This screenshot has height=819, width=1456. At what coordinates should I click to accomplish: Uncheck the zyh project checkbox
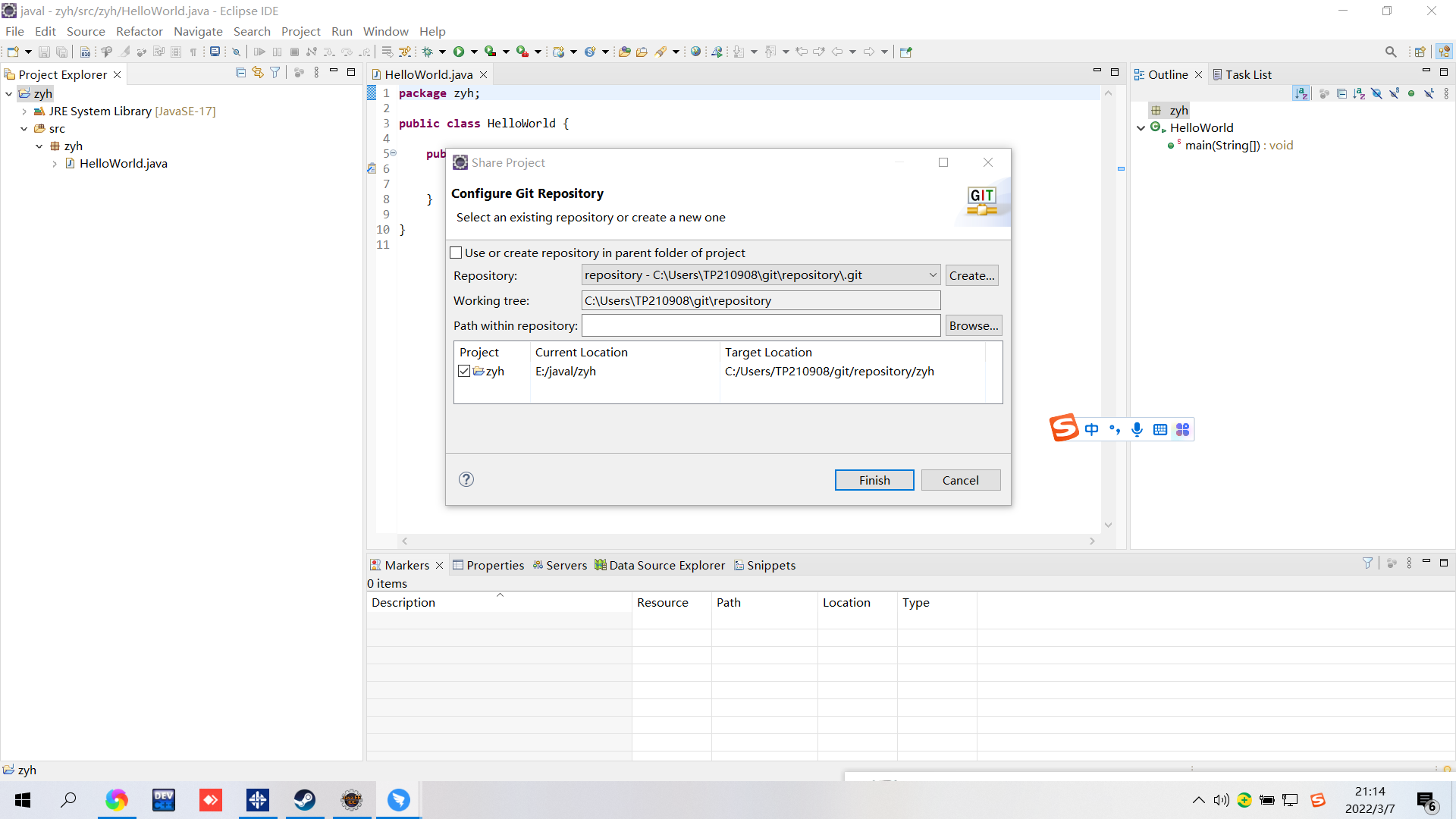pos(464,371)
